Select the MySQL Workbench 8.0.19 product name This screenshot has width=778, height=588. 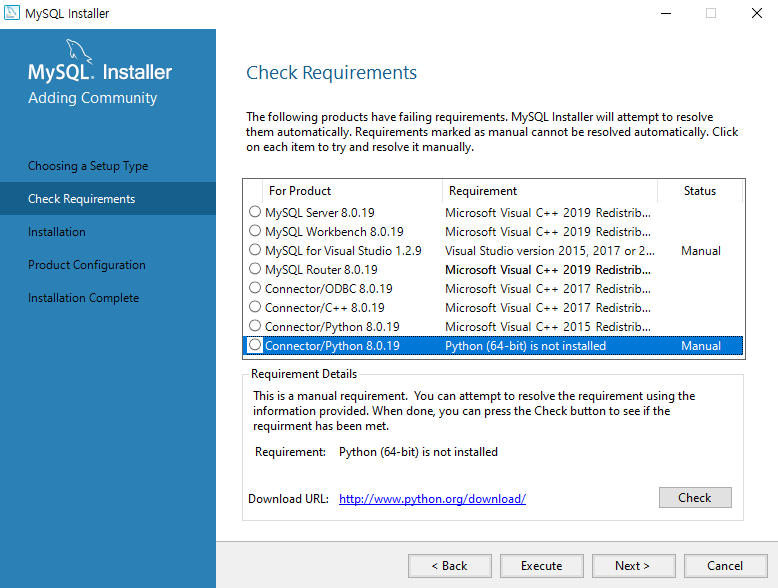point(334,232)
